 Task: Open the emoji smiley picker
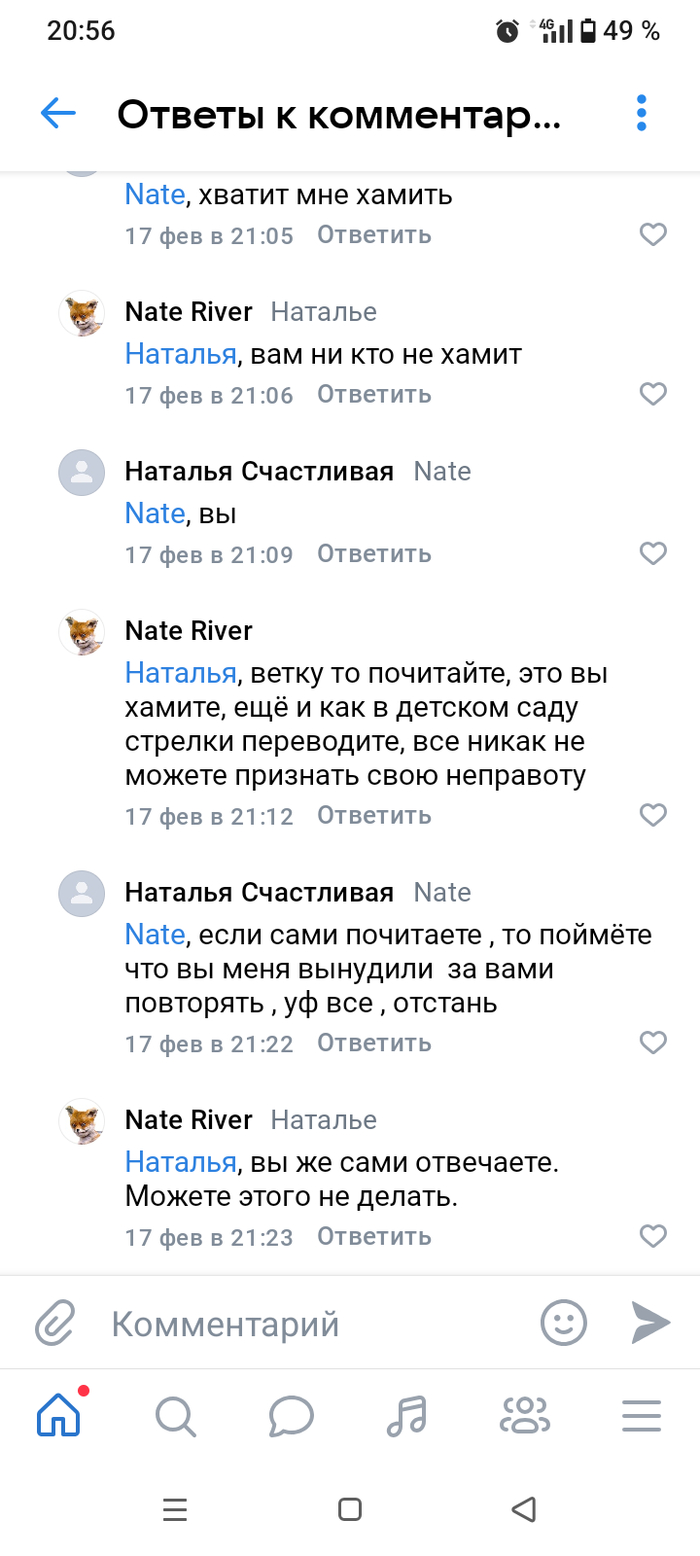point(563,1324)
